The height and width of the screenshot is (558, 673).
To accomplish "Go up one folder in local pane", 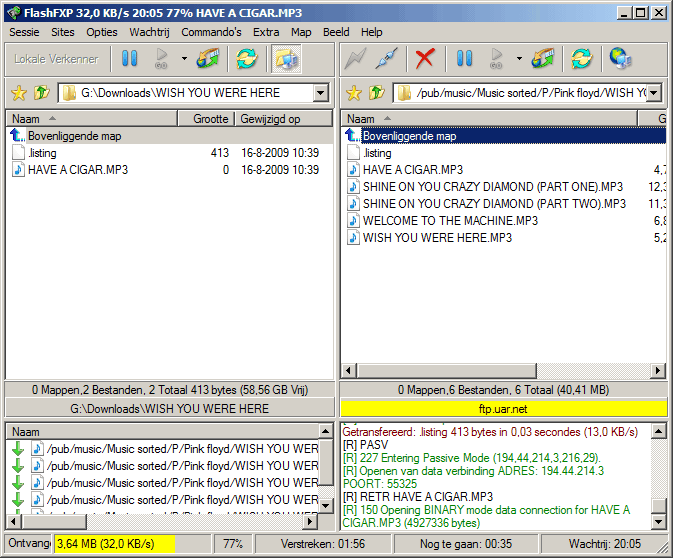I will tap(42, 93).
